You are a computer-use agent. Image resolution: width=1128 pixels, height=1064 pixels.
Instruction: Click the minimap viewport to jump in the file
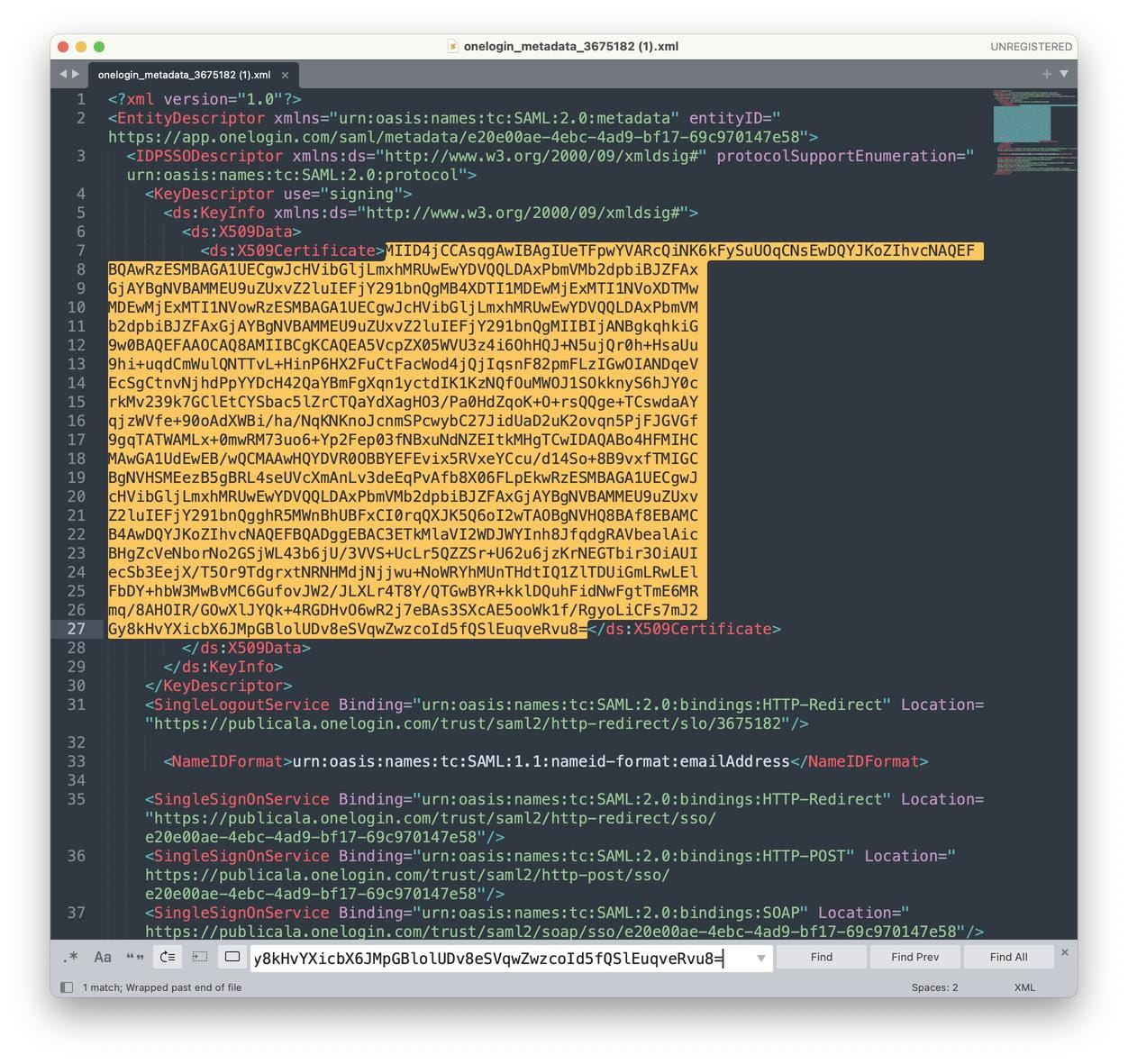[1022, 124]
